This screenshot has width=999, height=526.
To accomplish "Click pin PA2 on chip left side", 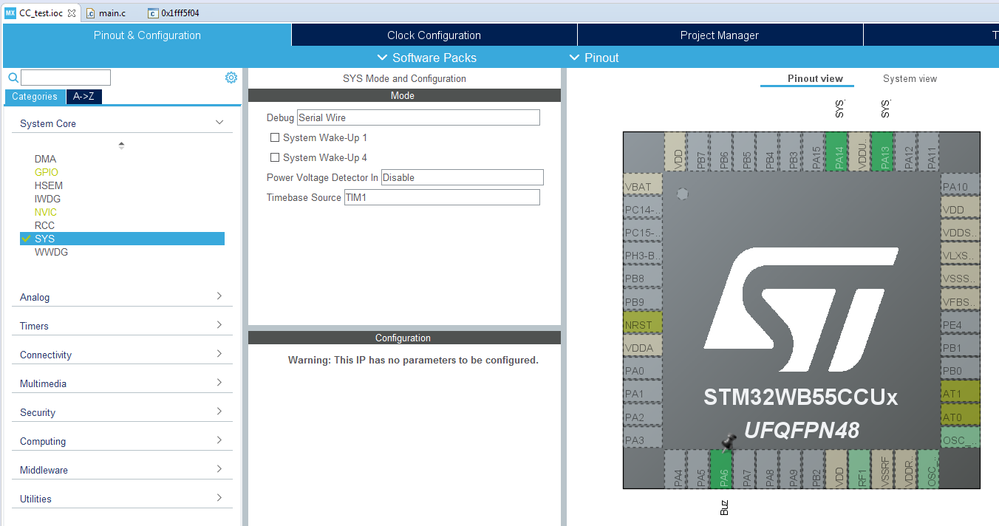I will click(x=643, y=416).
